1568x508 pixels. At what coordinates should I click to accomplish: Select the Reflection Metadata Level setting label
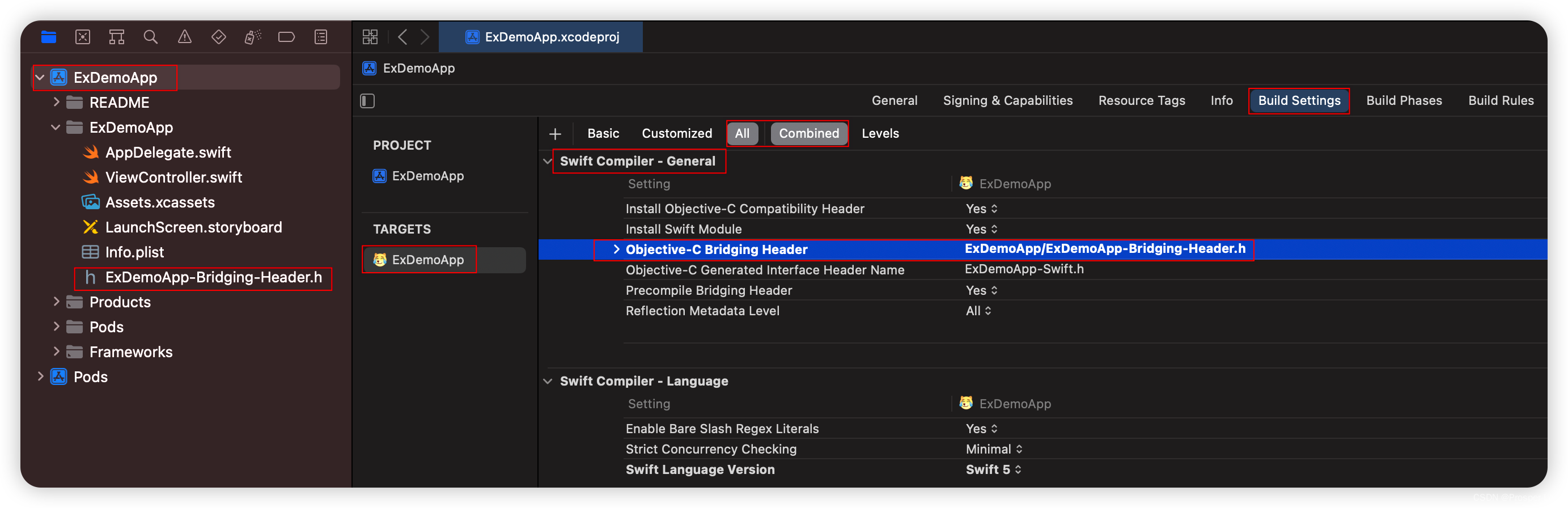click(x=702, y=311)
